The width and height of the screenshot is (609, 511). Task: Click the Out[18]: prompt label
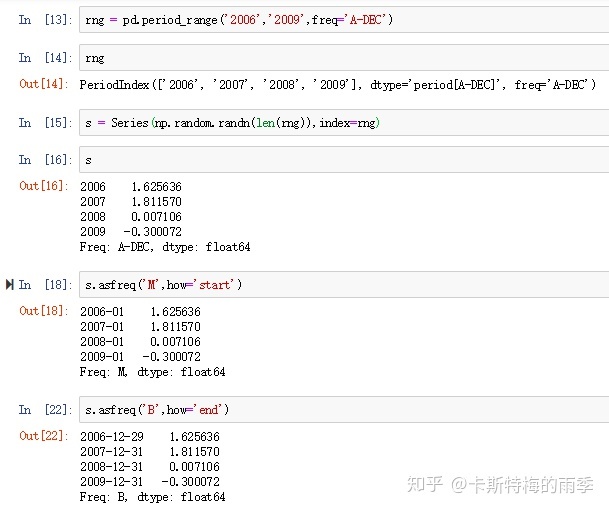point(44,311)
